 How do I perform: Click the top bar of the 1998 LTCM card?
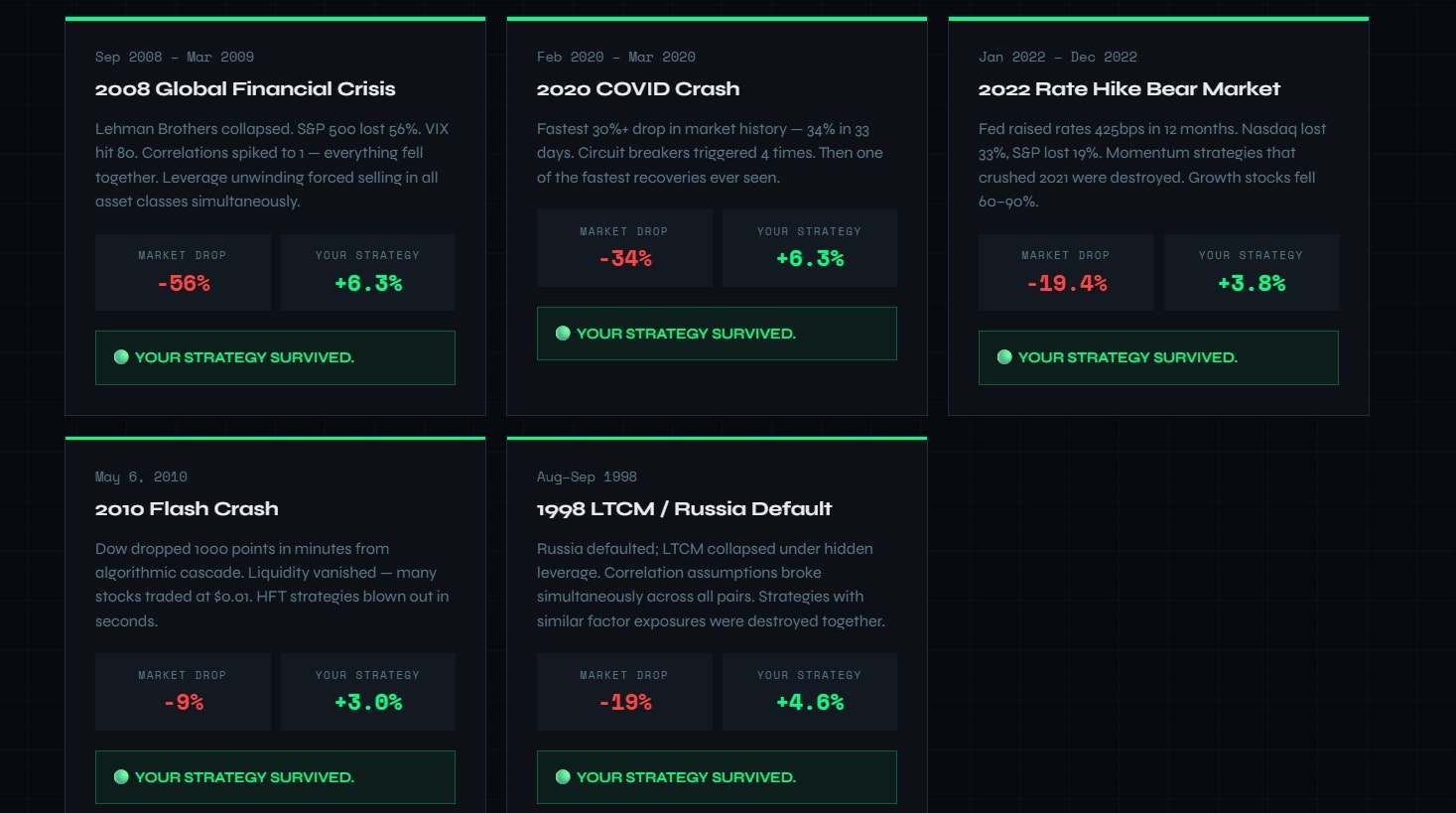coord(717,437)
